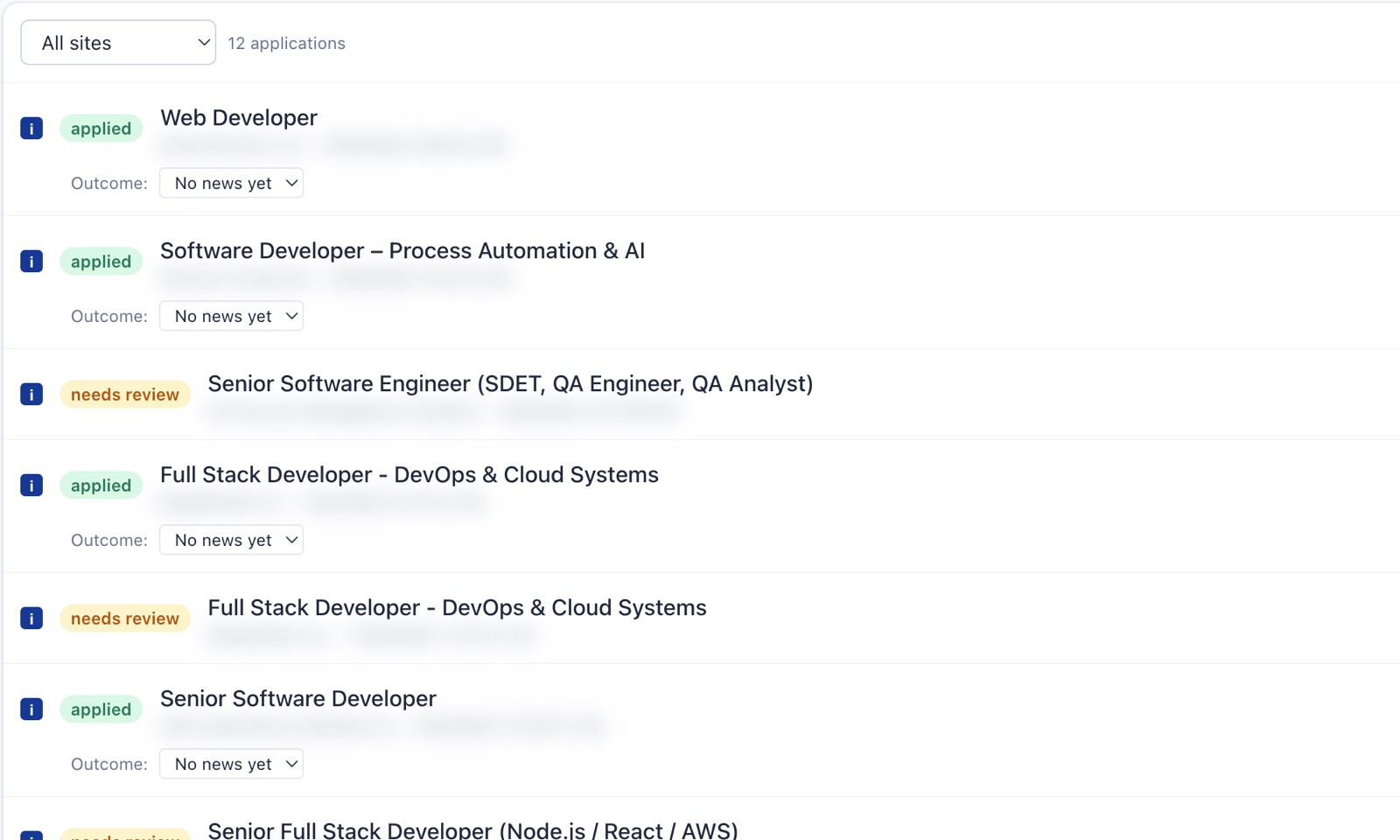
Task: Click the Outcome: label under Senior Software Developer
Action: [109, 764]
